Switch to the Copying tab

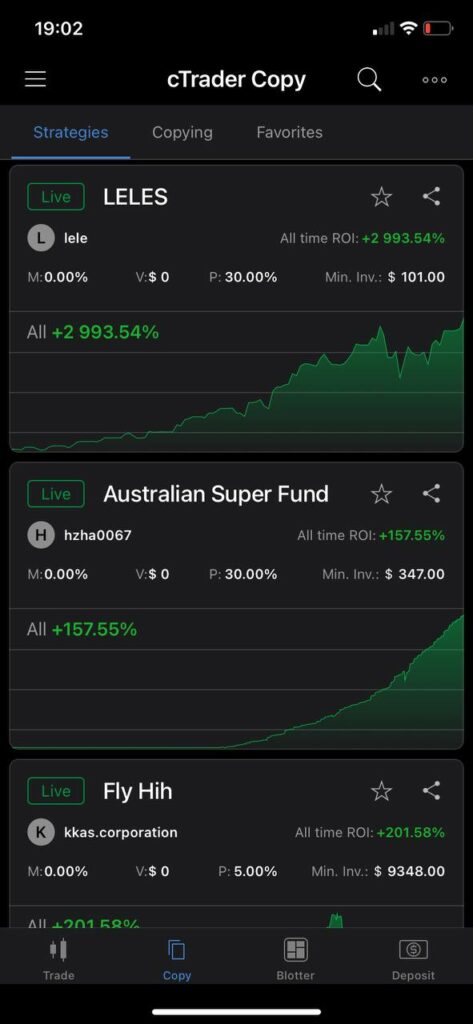click(182, 133)
